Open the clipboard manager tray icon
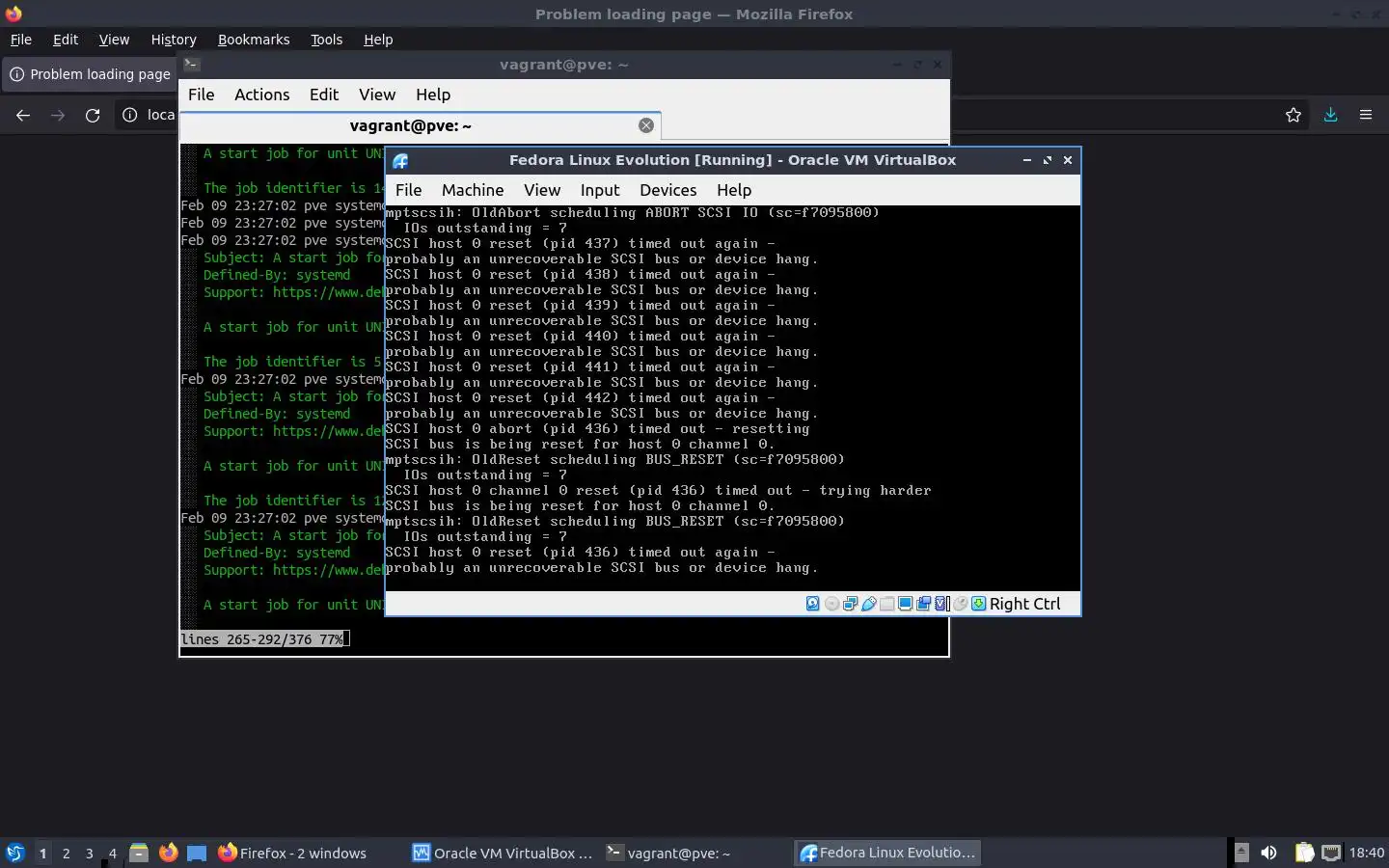Screen dimensions: 1389x868 1304,853
